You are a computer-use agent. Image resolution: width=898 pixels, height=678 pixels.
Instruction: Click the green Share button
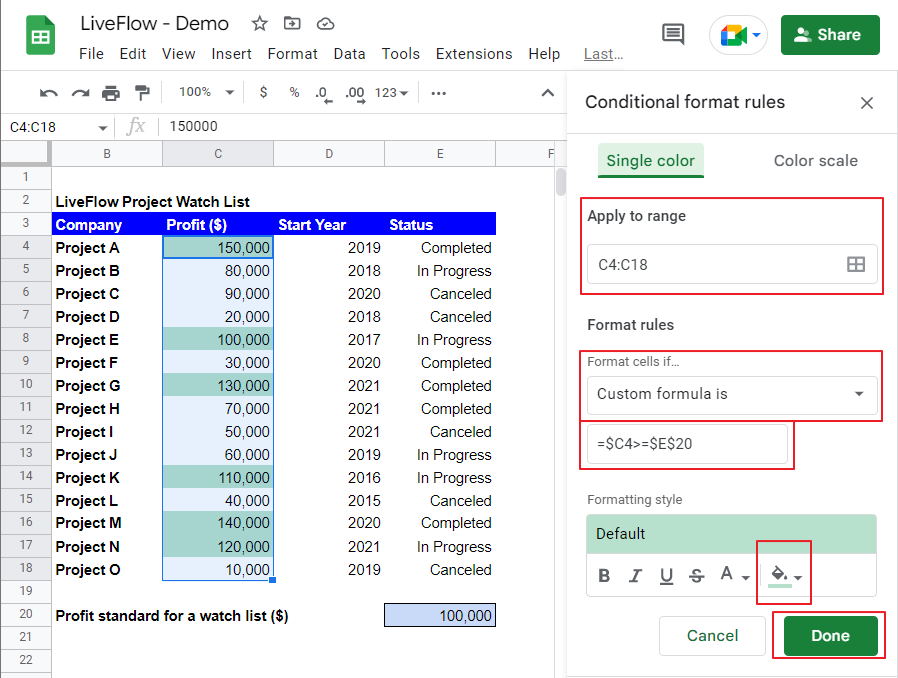[x=830, y=35]
